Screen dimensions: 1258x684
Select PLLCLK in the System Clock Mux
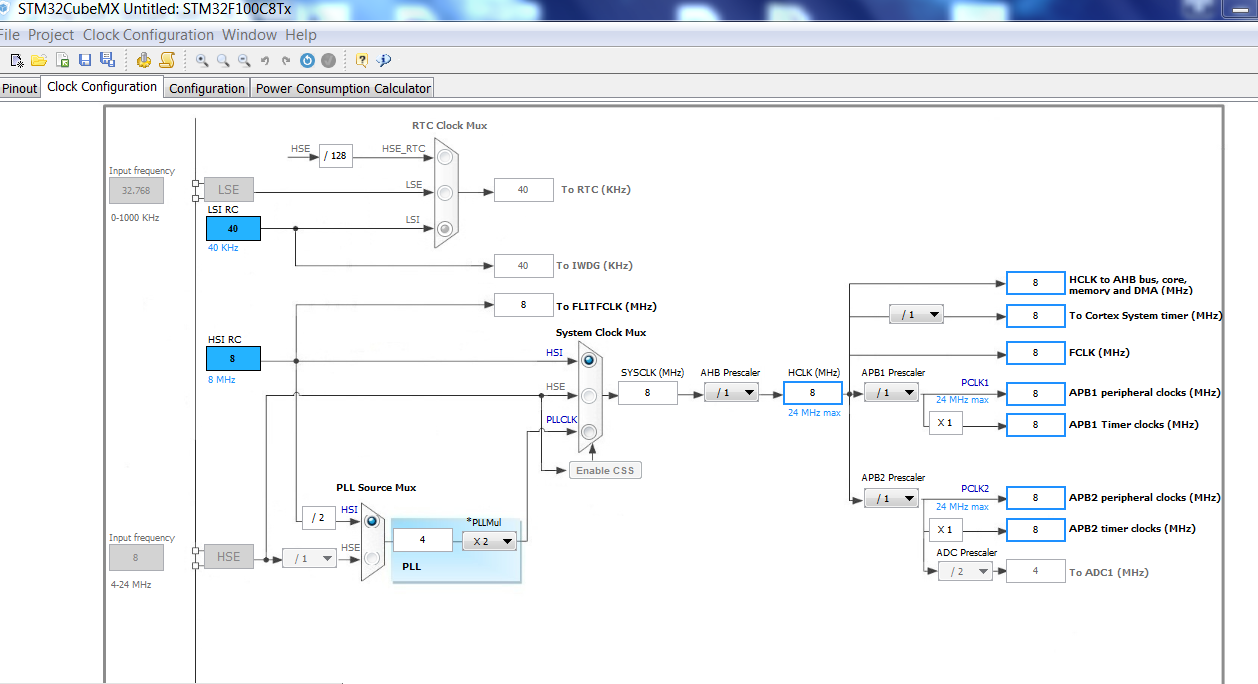(x=589, y=432)
